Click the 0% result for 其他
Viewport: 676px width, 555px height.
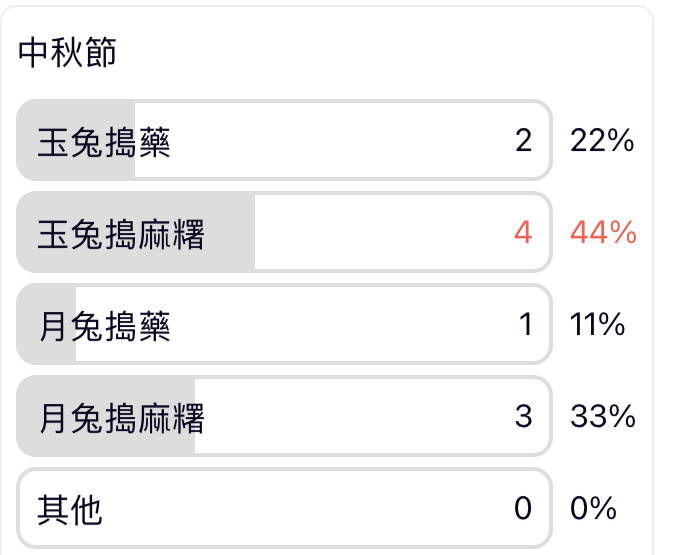(x=593, y=508)
